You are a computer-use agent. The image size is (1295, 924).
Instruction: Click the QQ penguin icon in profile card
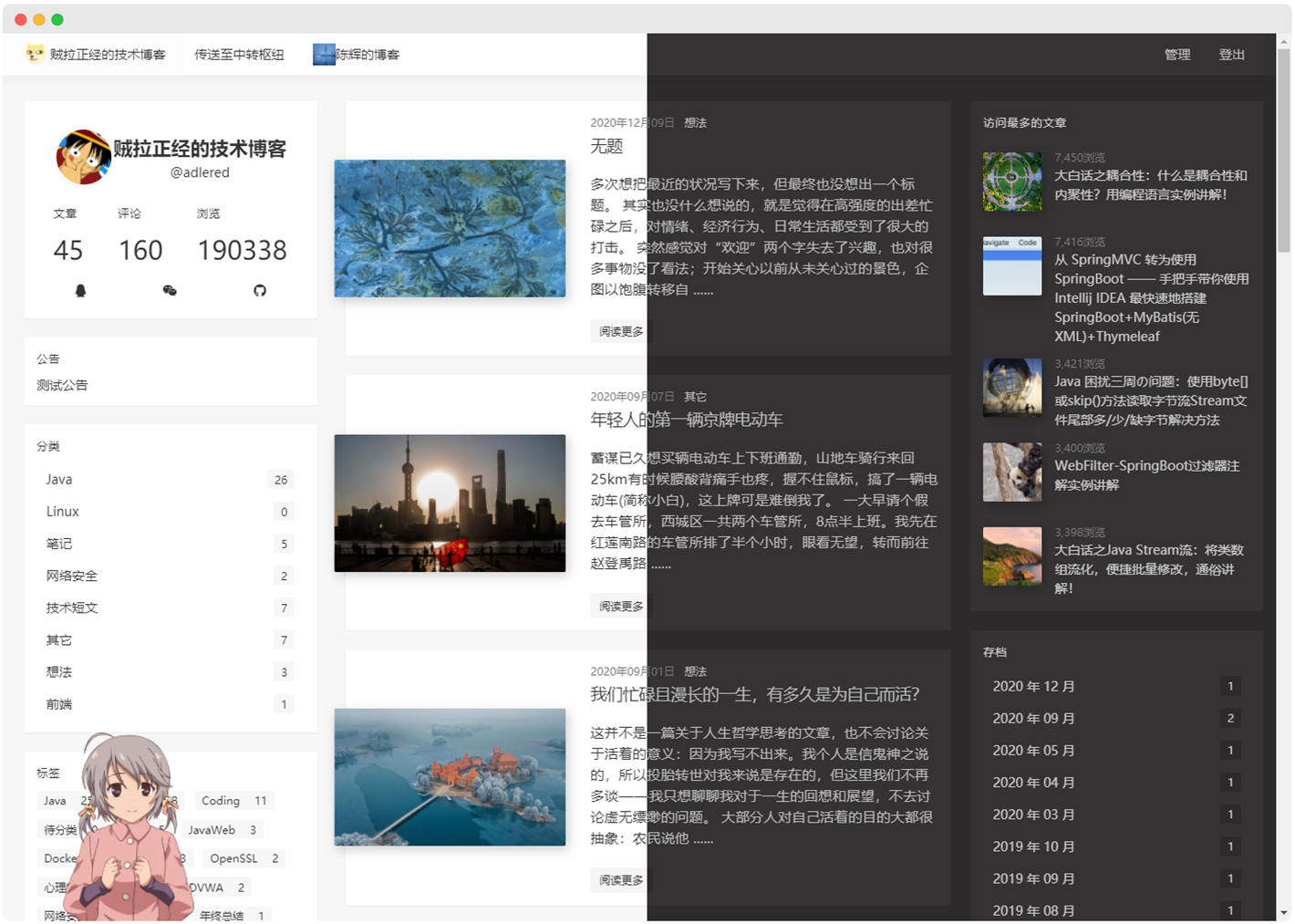(x=80, y=290)
